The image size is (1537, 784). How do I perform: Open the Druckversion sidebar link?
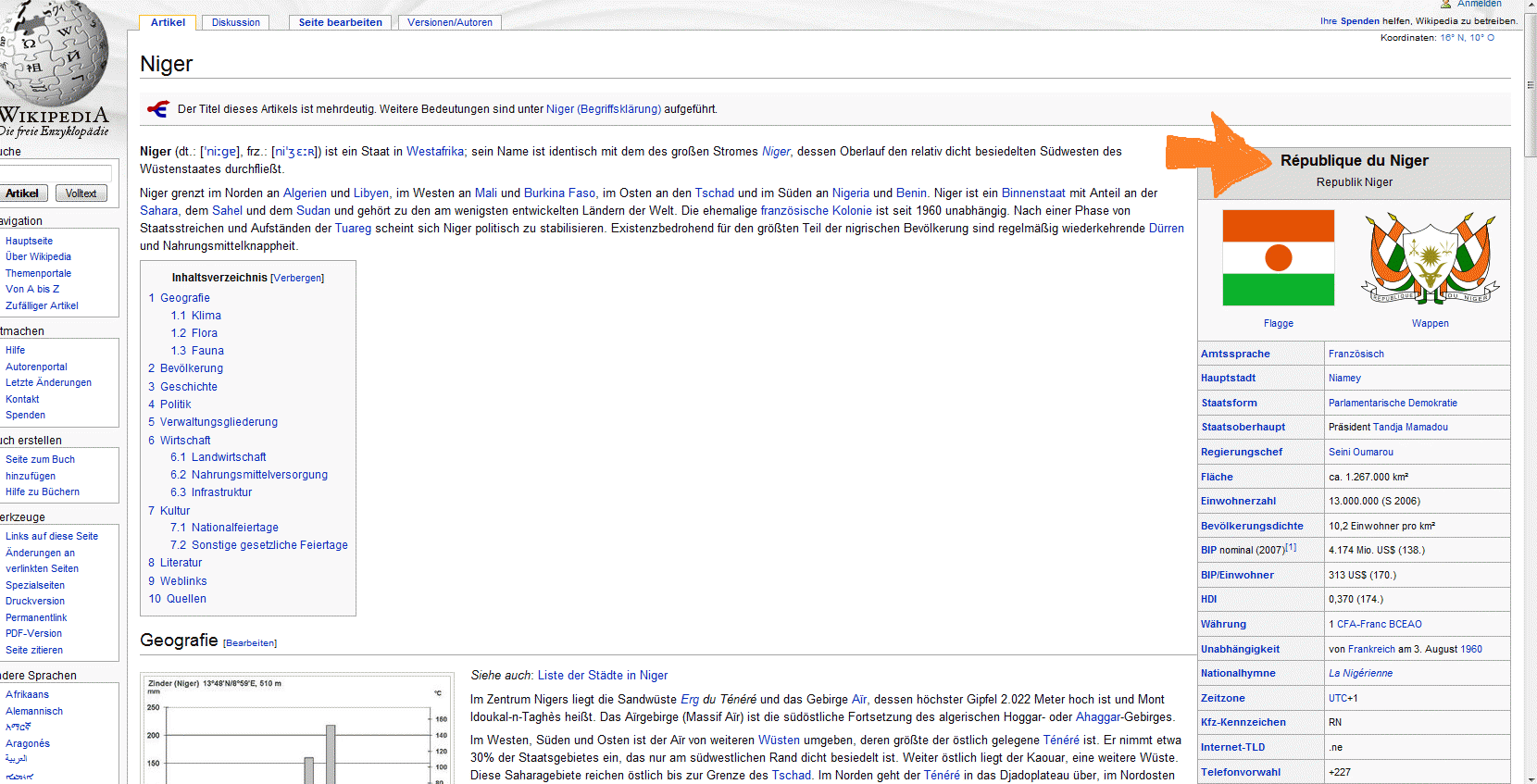coord(35,601)
